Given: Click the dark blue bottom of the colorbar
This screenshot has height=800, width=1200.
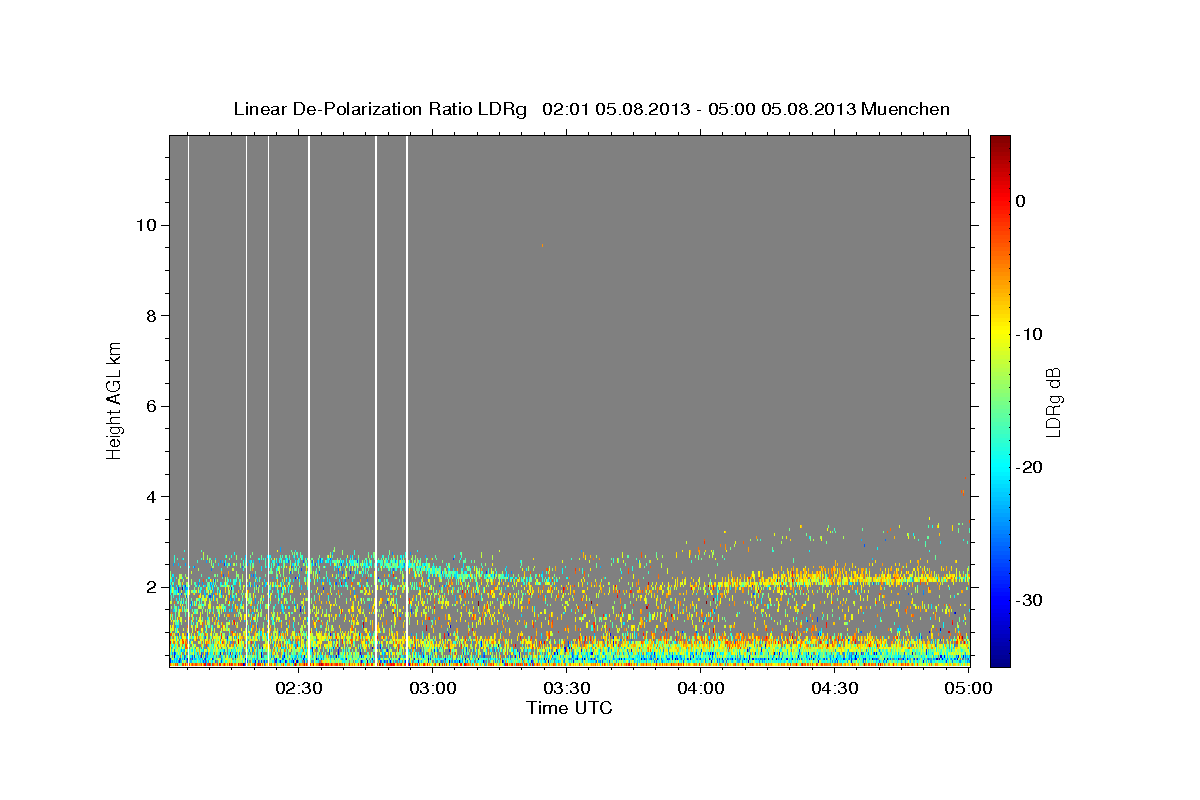Looking at the screenshot, I should point(1000,659).
